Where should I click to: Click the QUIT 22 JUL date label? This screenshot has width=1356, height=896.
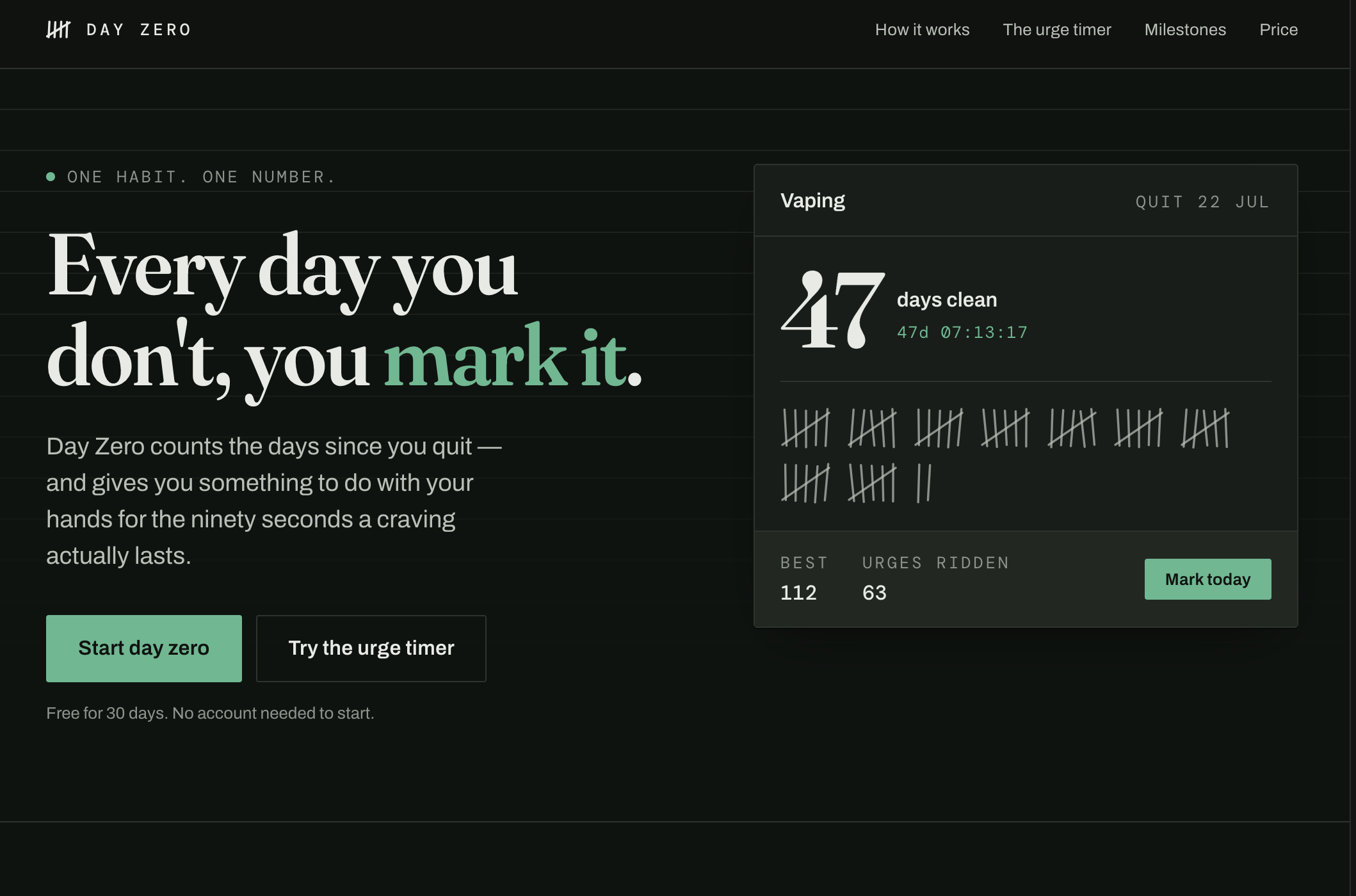click(x=1203, y=202)
